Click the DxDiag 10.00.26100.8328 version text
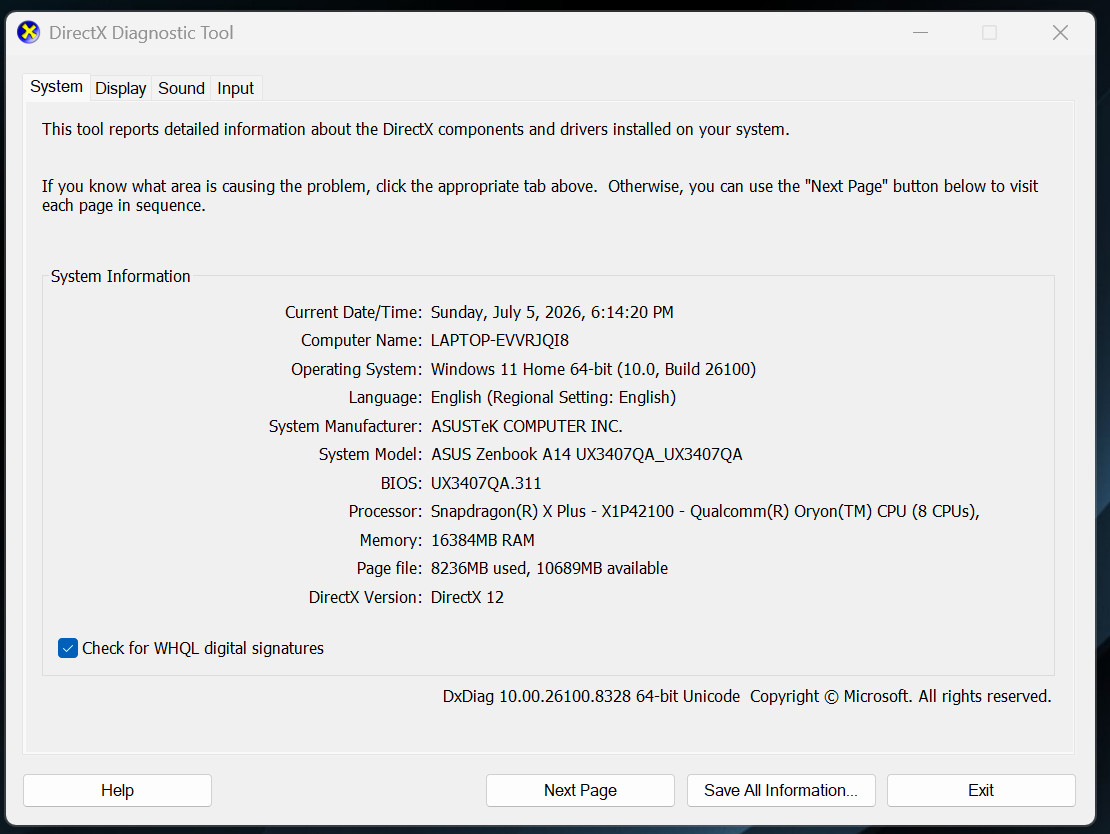 coord(591,697)
